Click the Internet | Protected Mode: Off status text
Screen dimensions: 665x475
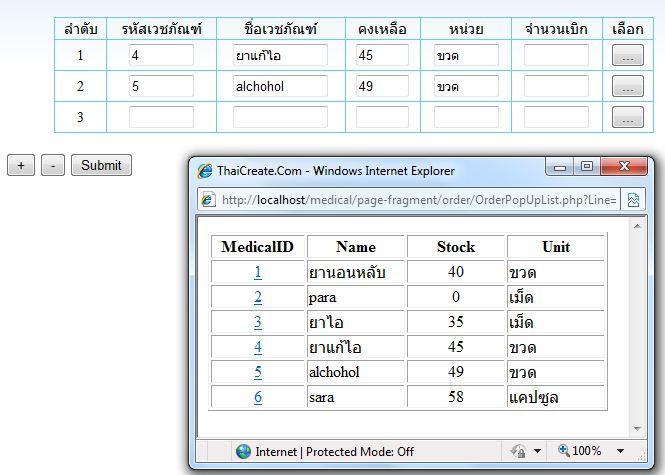point(334,452)
